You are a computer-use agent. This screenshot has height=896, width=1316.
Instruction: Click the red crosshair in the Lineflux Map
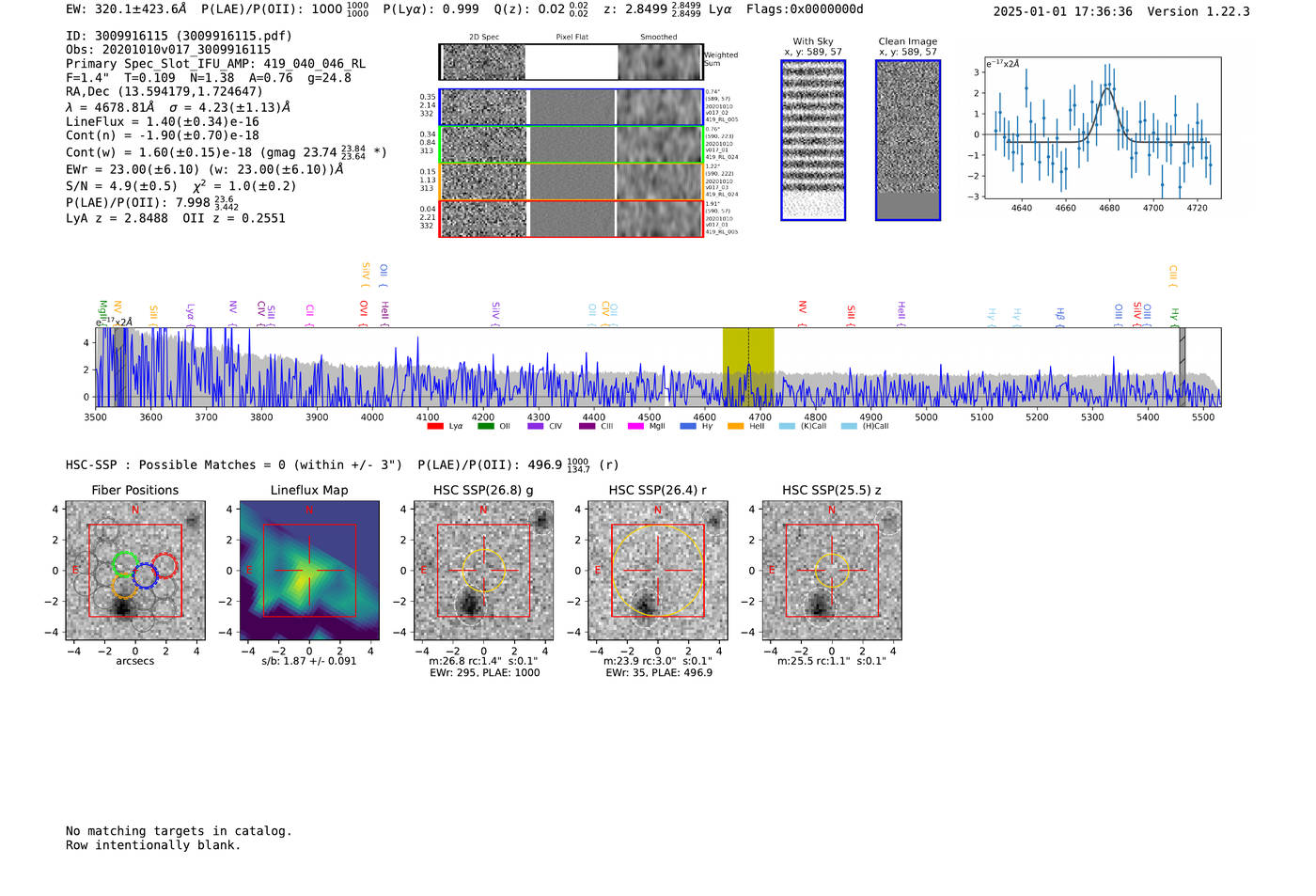(309, 571)
